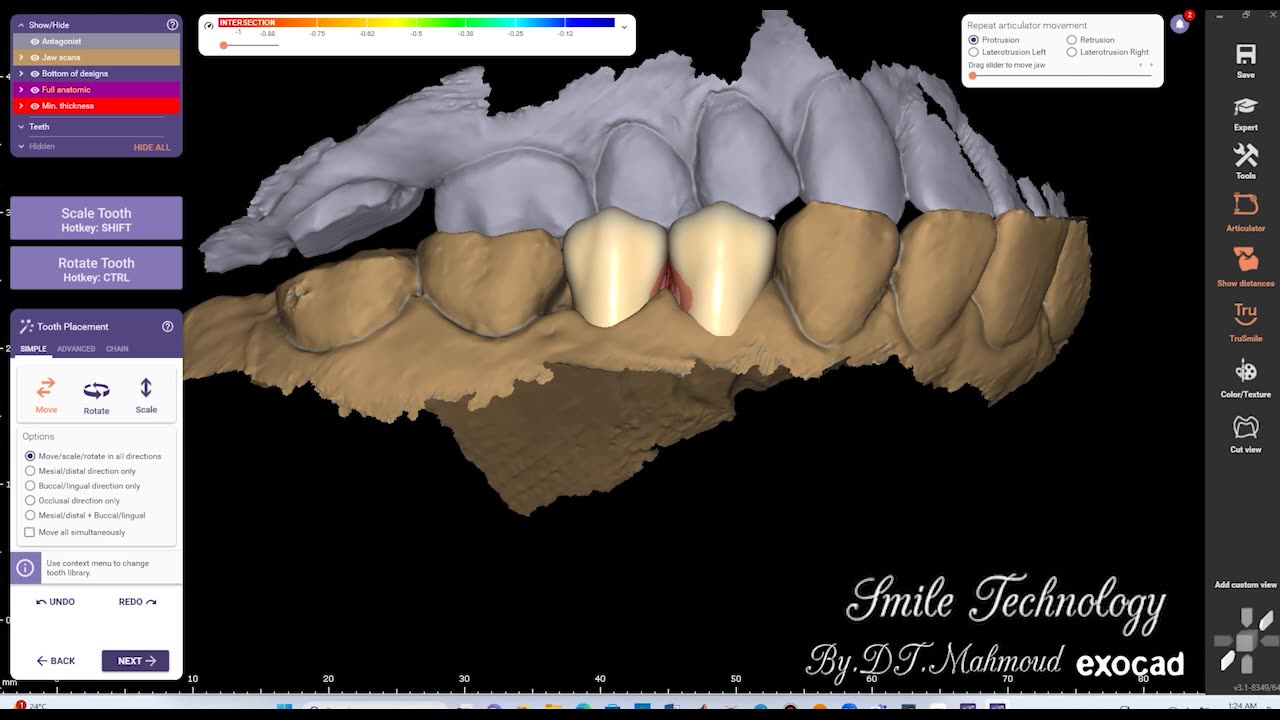
Task: Select Protrusion articulator movement
Action: tap(974, 40)
